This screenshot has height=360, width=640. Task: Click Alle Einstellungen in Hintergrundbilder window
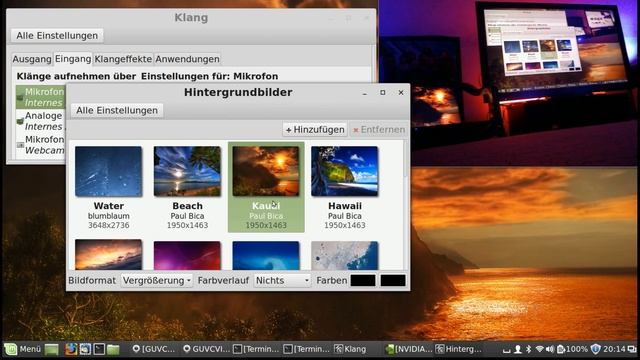point(117,110)
